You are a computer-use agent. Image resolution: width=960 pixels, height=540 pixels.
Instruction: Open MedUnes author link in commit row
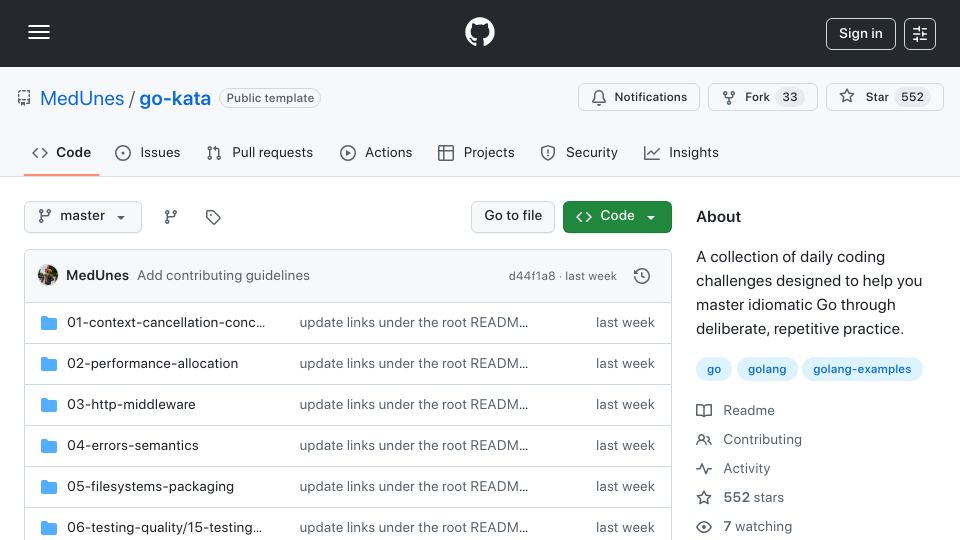[x=97, y=276]
